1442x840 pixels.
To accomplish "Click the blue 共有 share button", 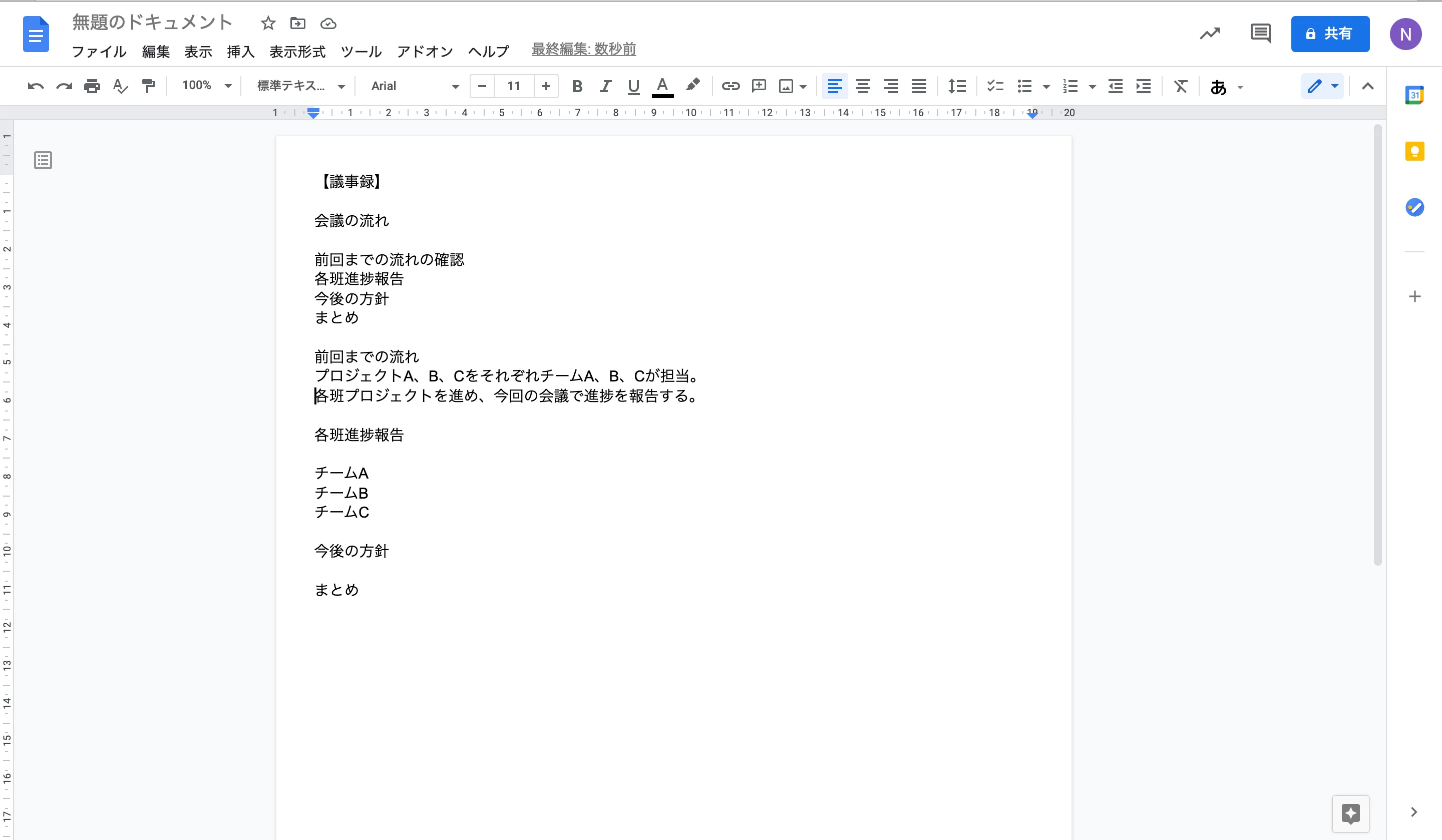I will point(1329,35).
